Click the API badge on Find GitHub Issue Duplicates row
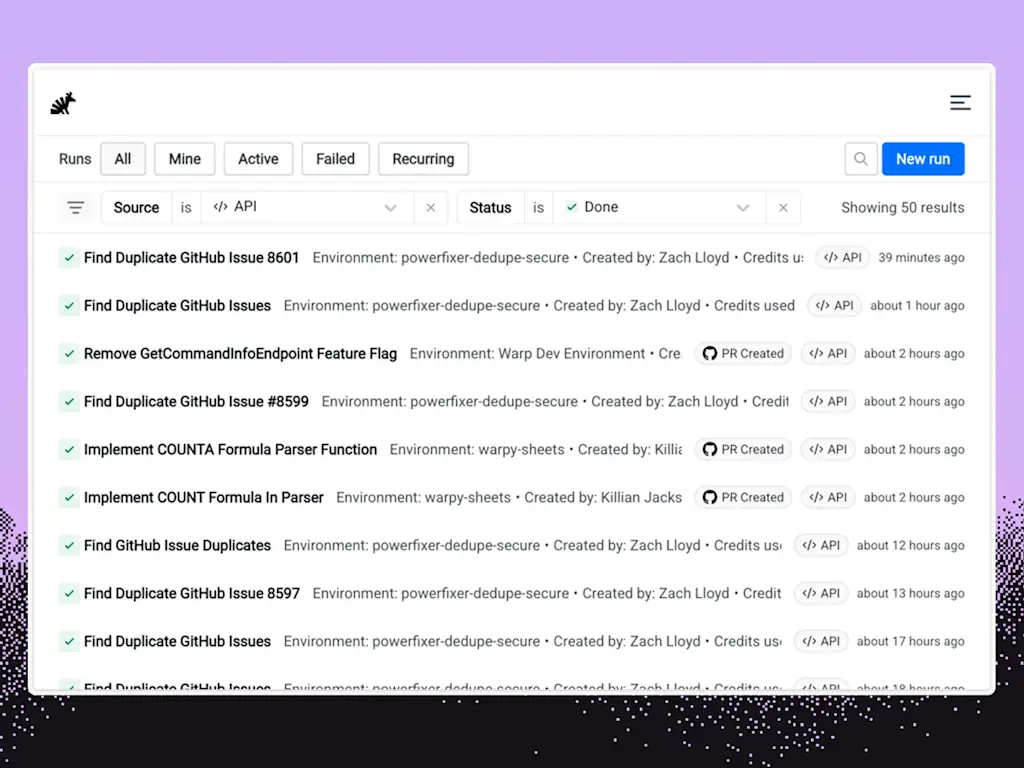The image size is (1024, 768). pos(821,545)
